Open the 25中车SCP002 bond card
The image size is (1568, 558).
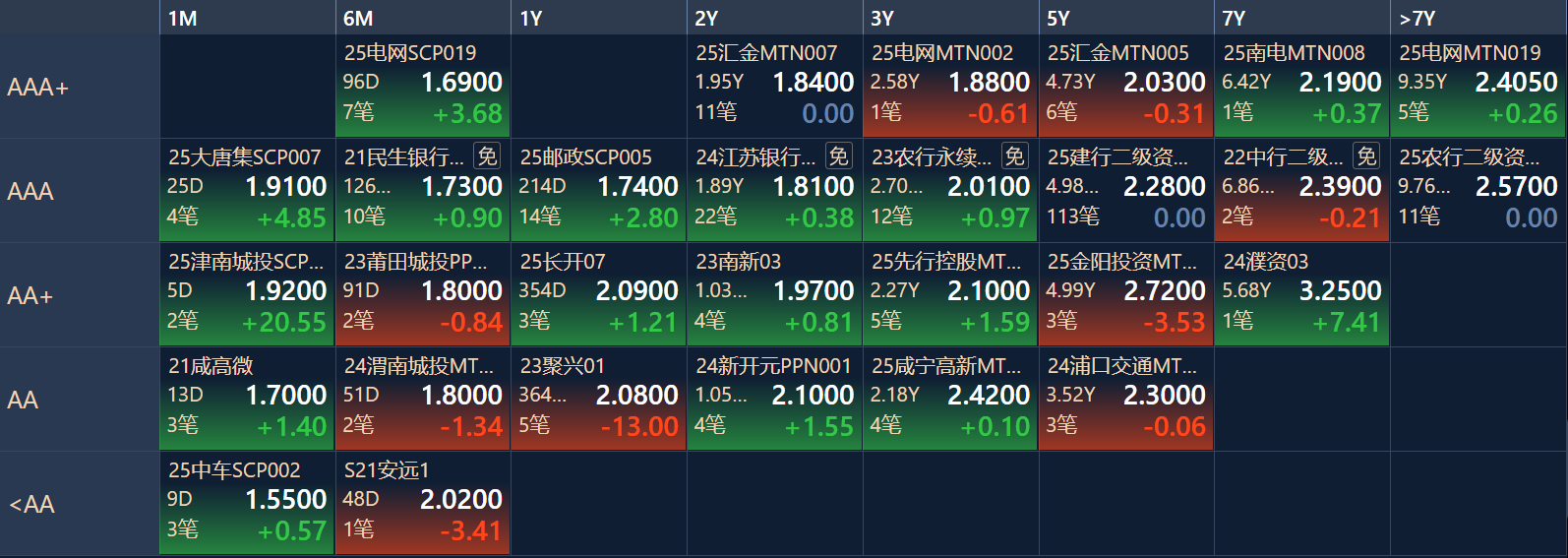(x=247, y=503)
